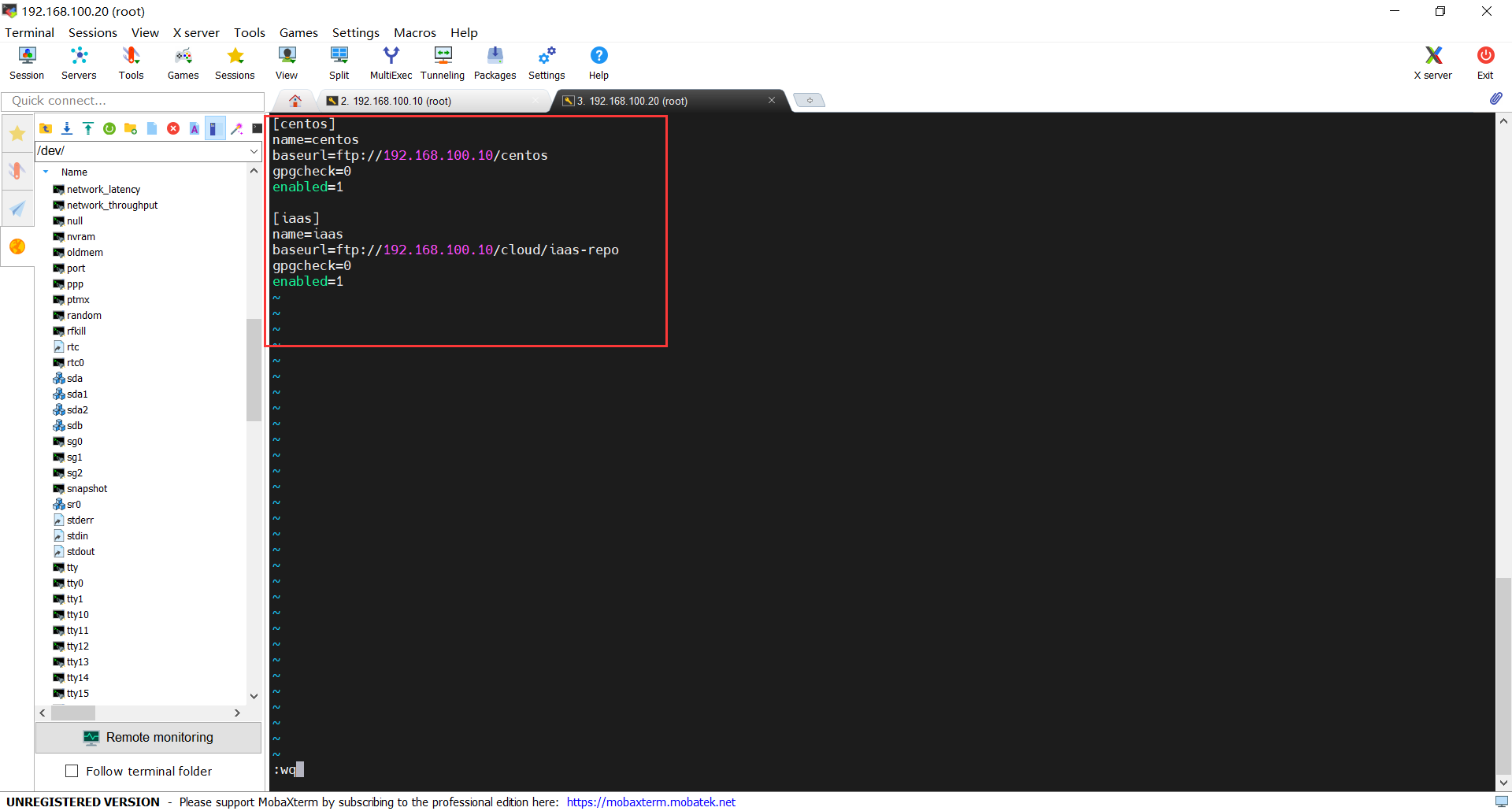Click file list scroll-right arrow
Viewport: 1512px width, 811px height.
pyautogui.click(x=237, y=713)
